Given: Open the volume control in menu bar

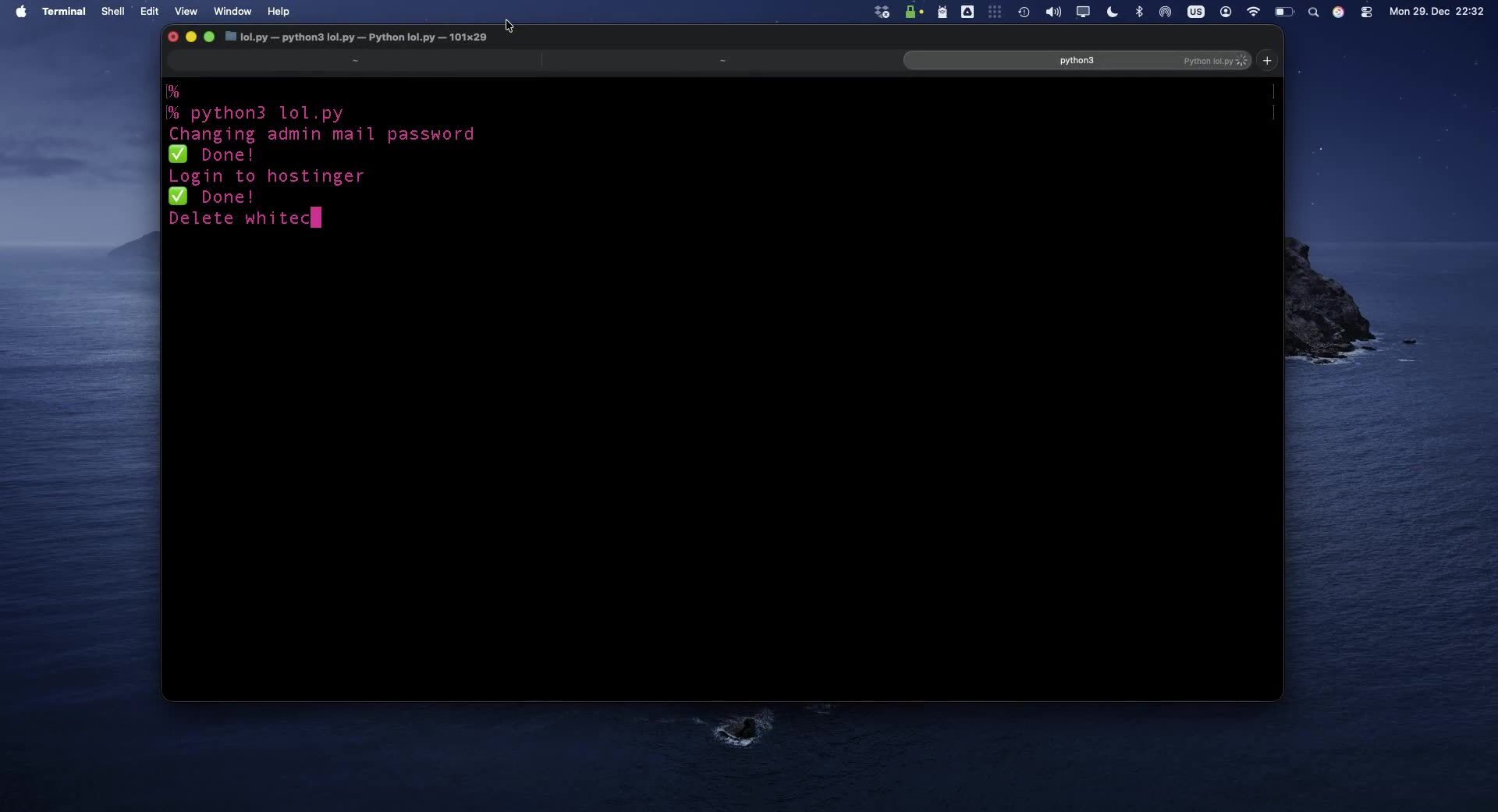Looking at the screenshot, I should pos(1053,12).
